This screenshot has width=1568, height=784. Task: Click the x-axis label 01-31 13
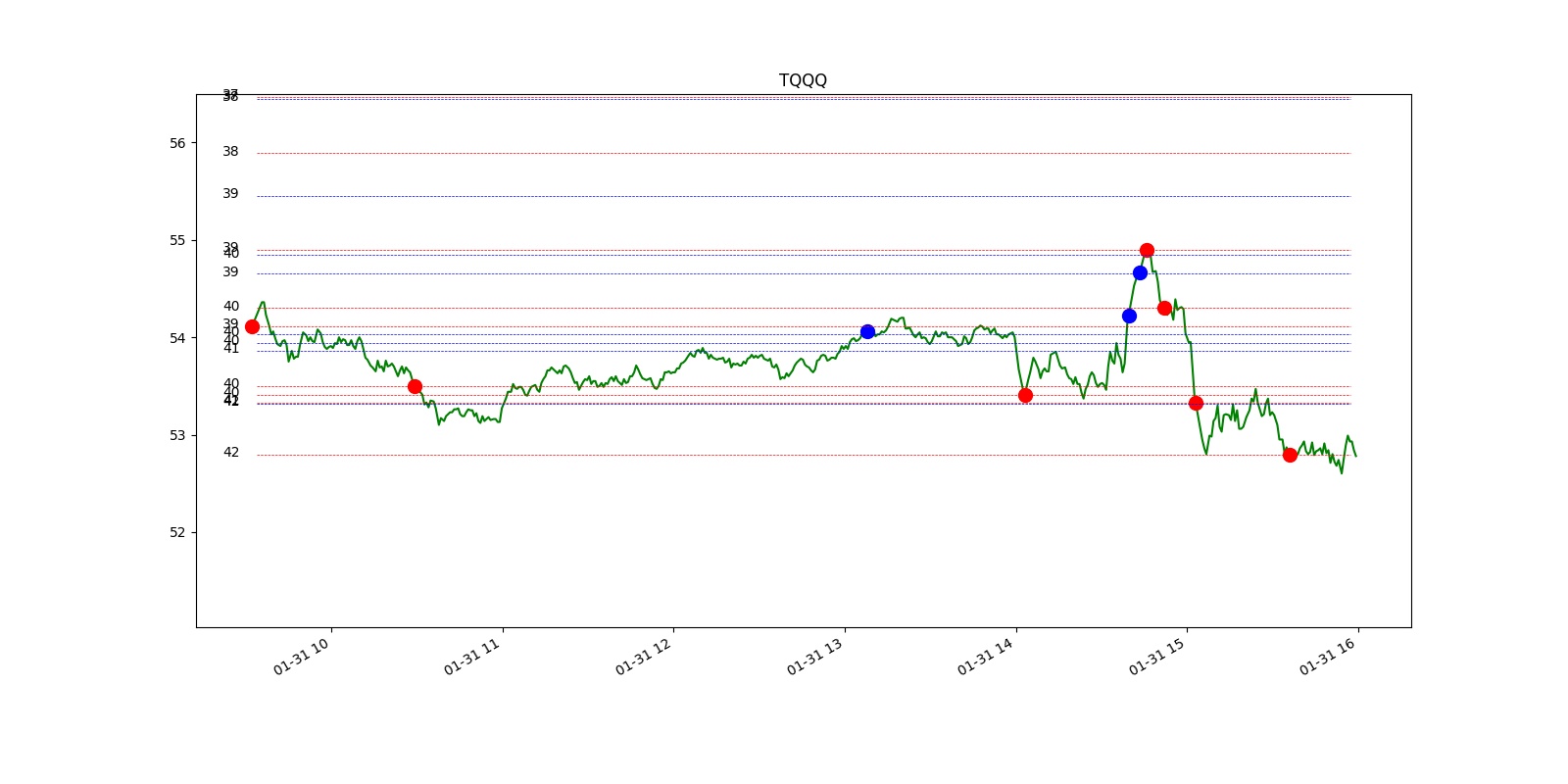[x=814, y=657]
